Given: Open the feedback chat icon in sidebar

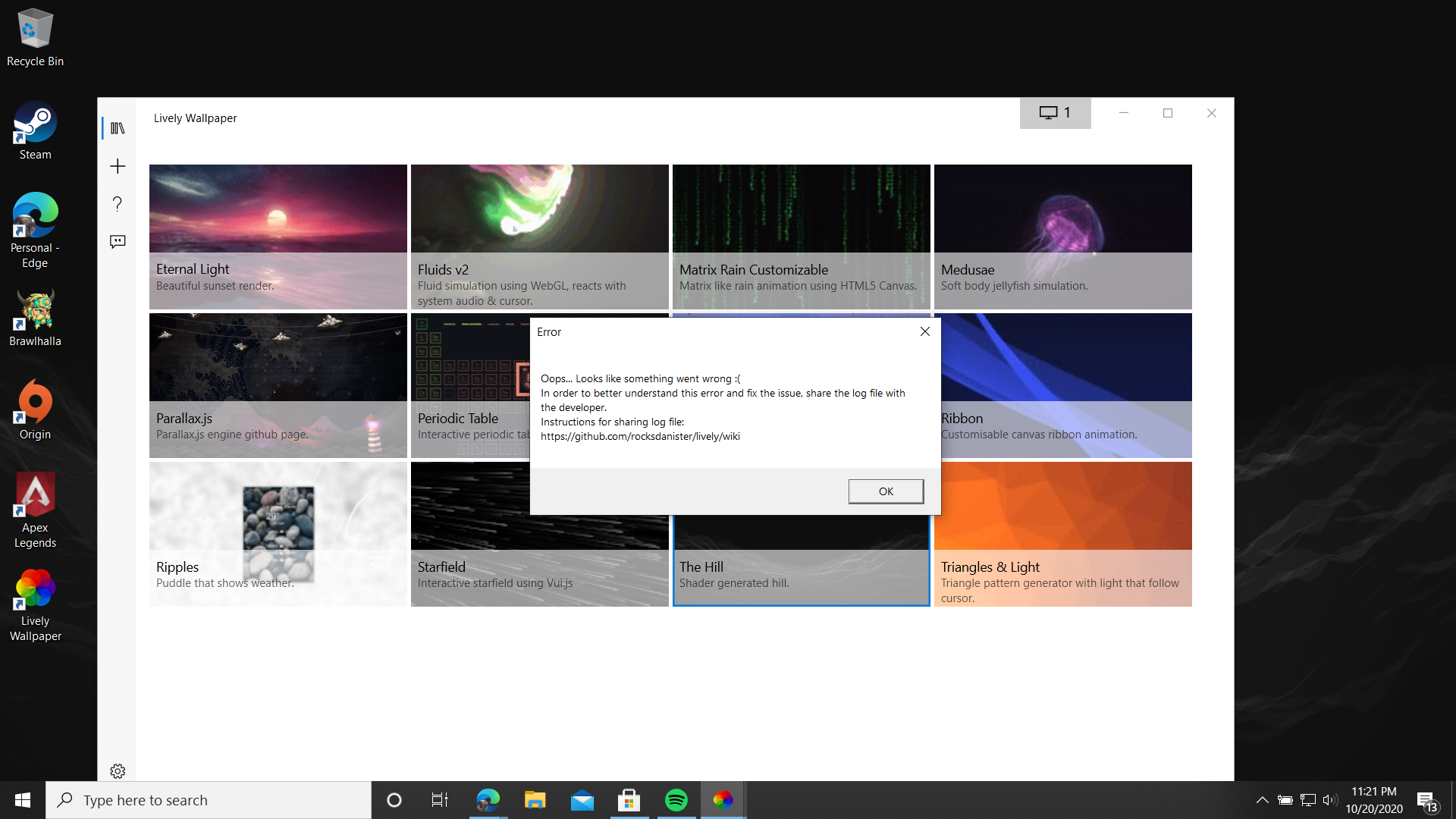Looking at the screenshot, I should 118,242.
